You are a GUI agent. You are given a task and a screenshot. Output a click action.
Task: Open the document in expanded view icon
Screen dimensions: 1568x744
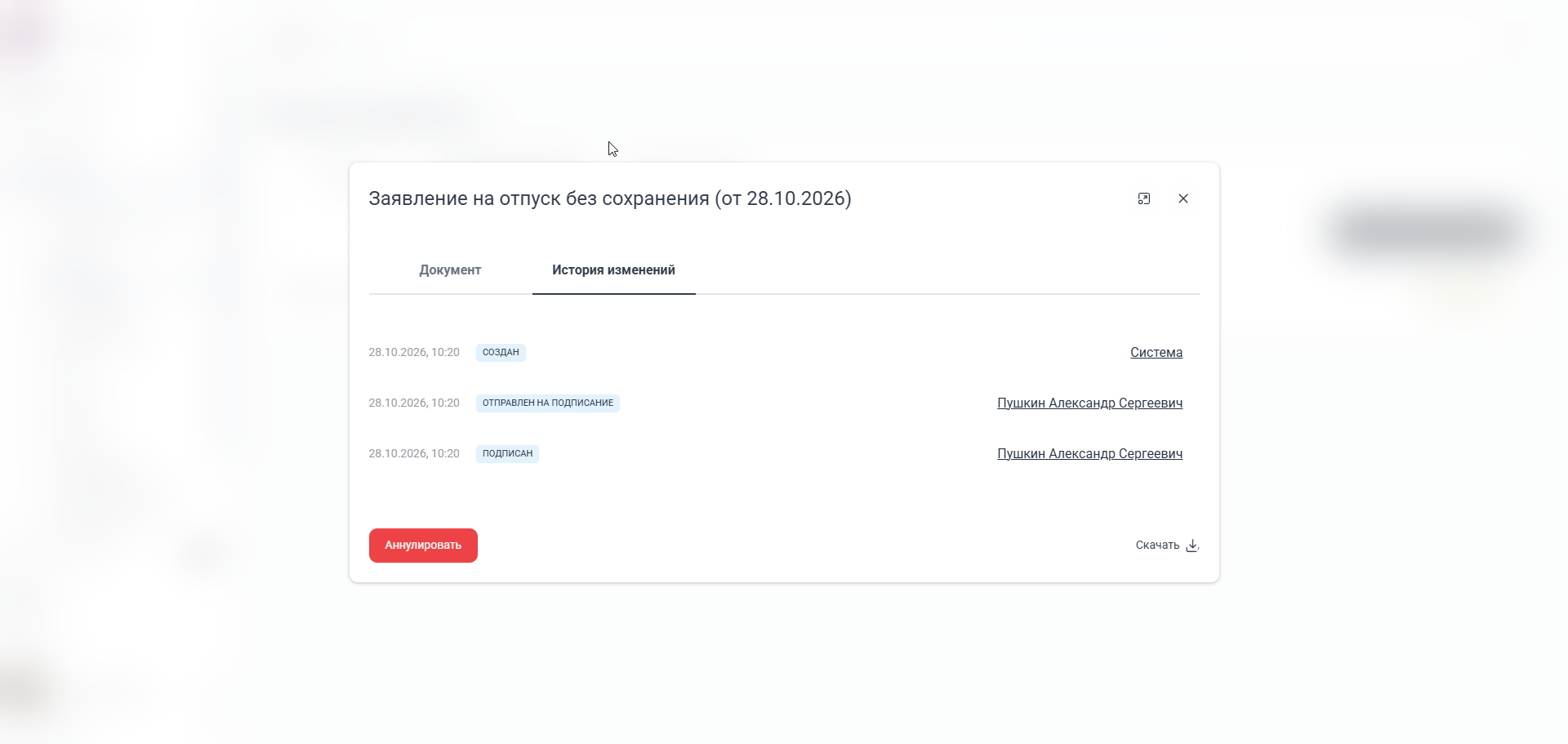tap(1143, 198)
